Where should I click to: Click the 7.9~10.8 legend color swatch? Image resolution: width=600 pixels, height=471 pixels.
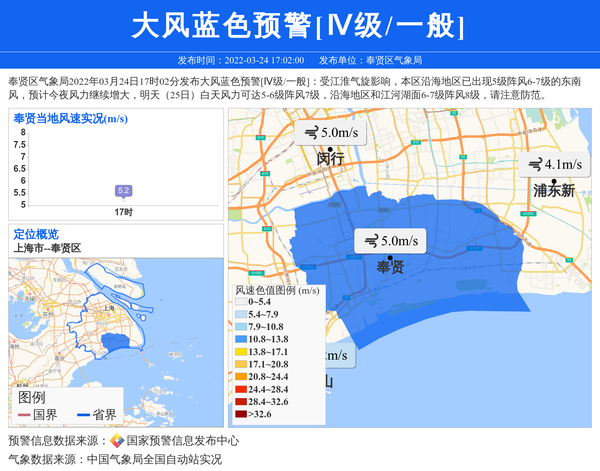click(x=241, y=327)
